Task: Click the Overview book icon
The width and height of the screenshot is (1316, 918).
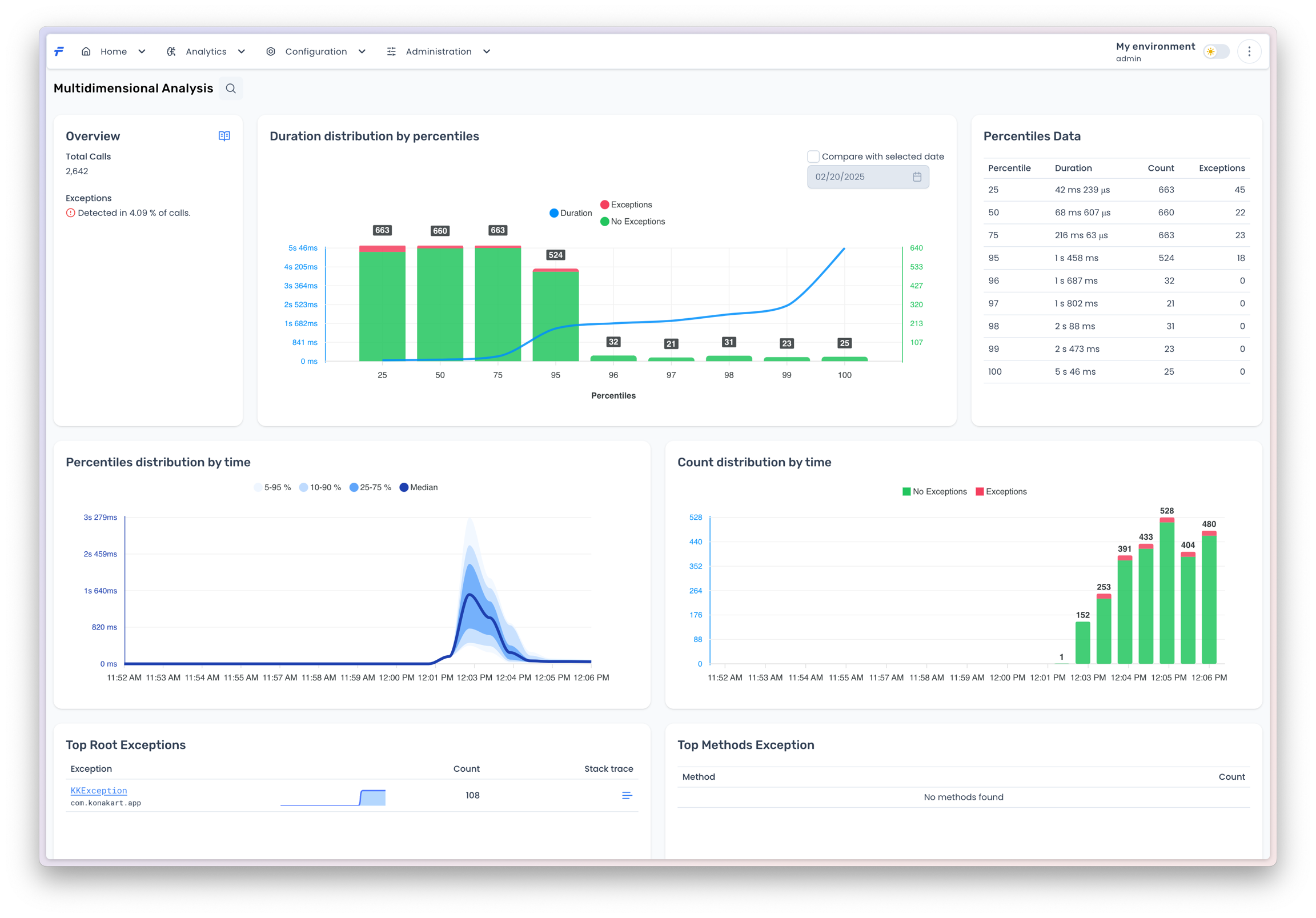Action: (224, 136)
